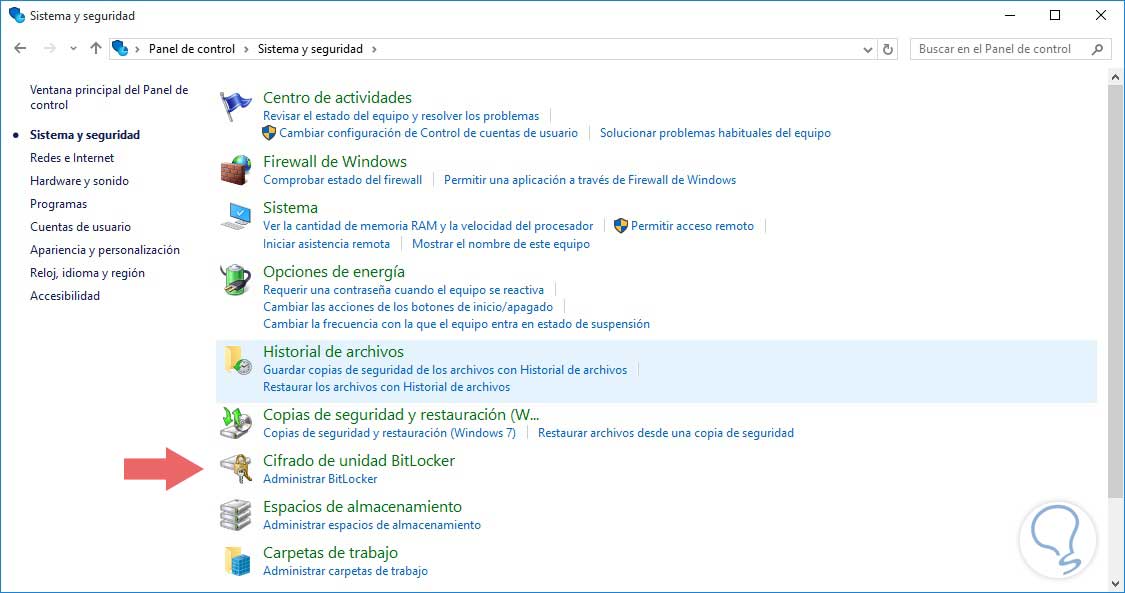Image resolution: width=1125 pixels, height=593 pixels.
Task: Click the Opciones de energía battery icon
Action: [x=235, y=280]
